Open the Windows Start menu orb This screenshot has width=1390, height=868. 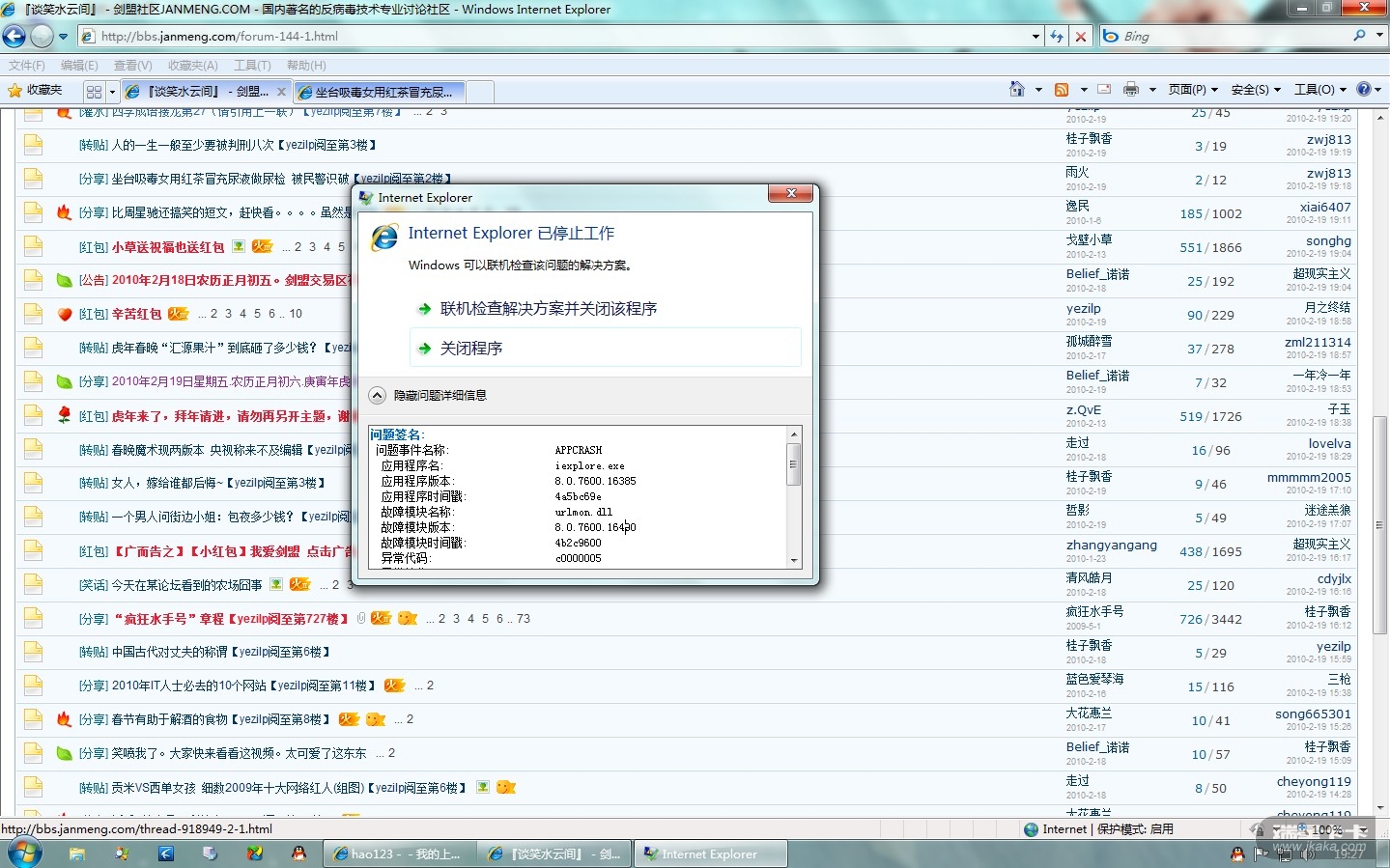24,854
